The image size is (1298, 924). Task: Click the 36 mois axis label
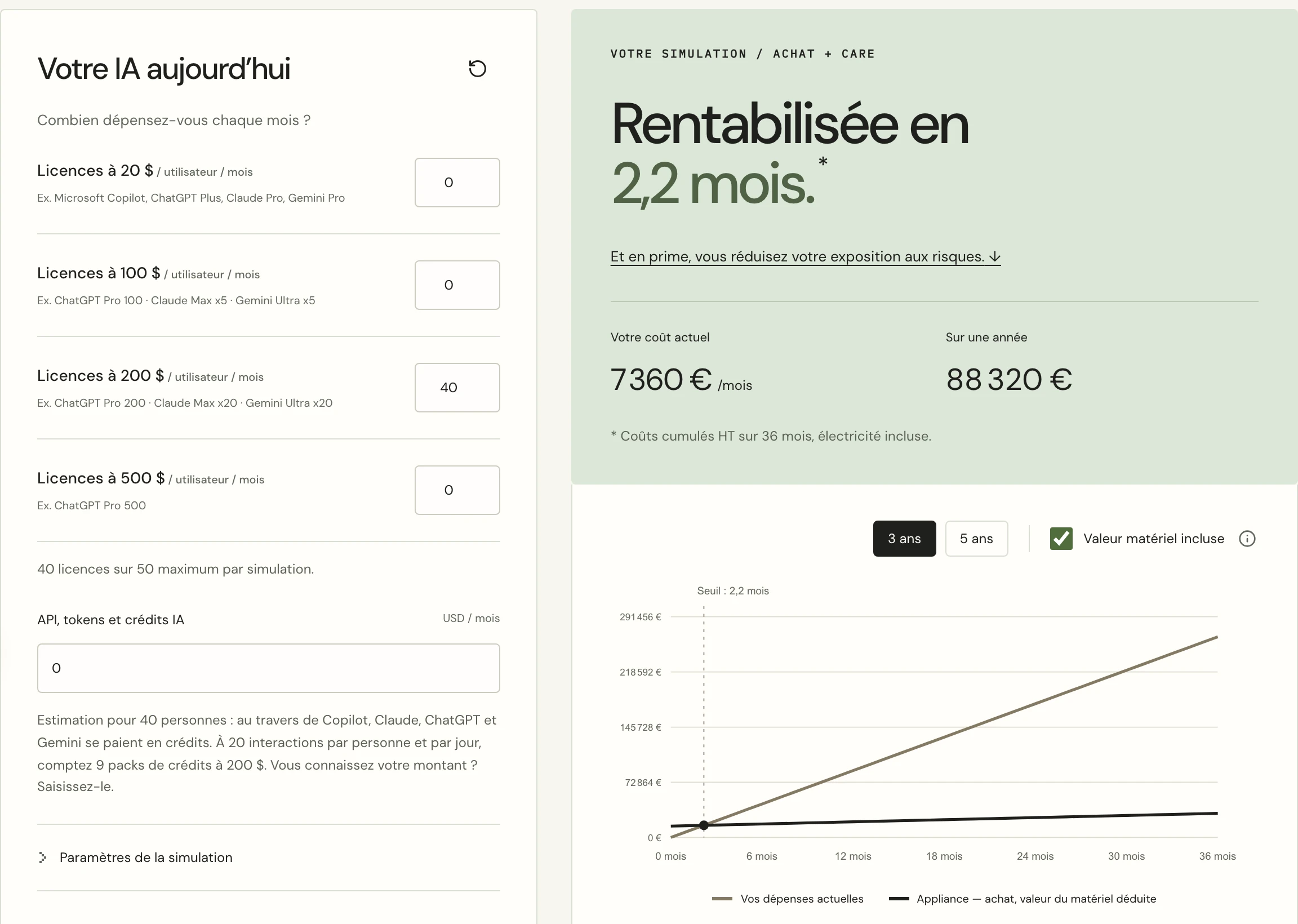coord(1217,856)
